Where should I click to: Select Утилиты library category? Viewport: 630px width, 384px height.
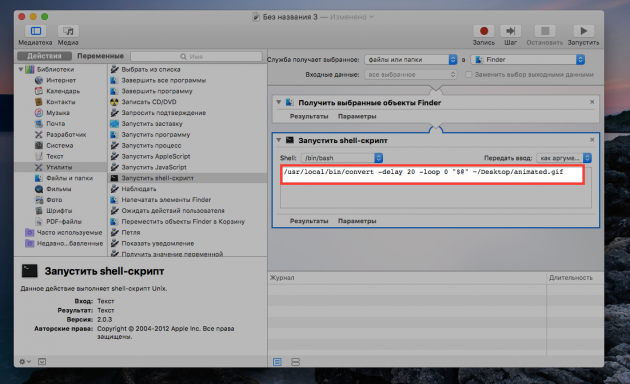59,167
